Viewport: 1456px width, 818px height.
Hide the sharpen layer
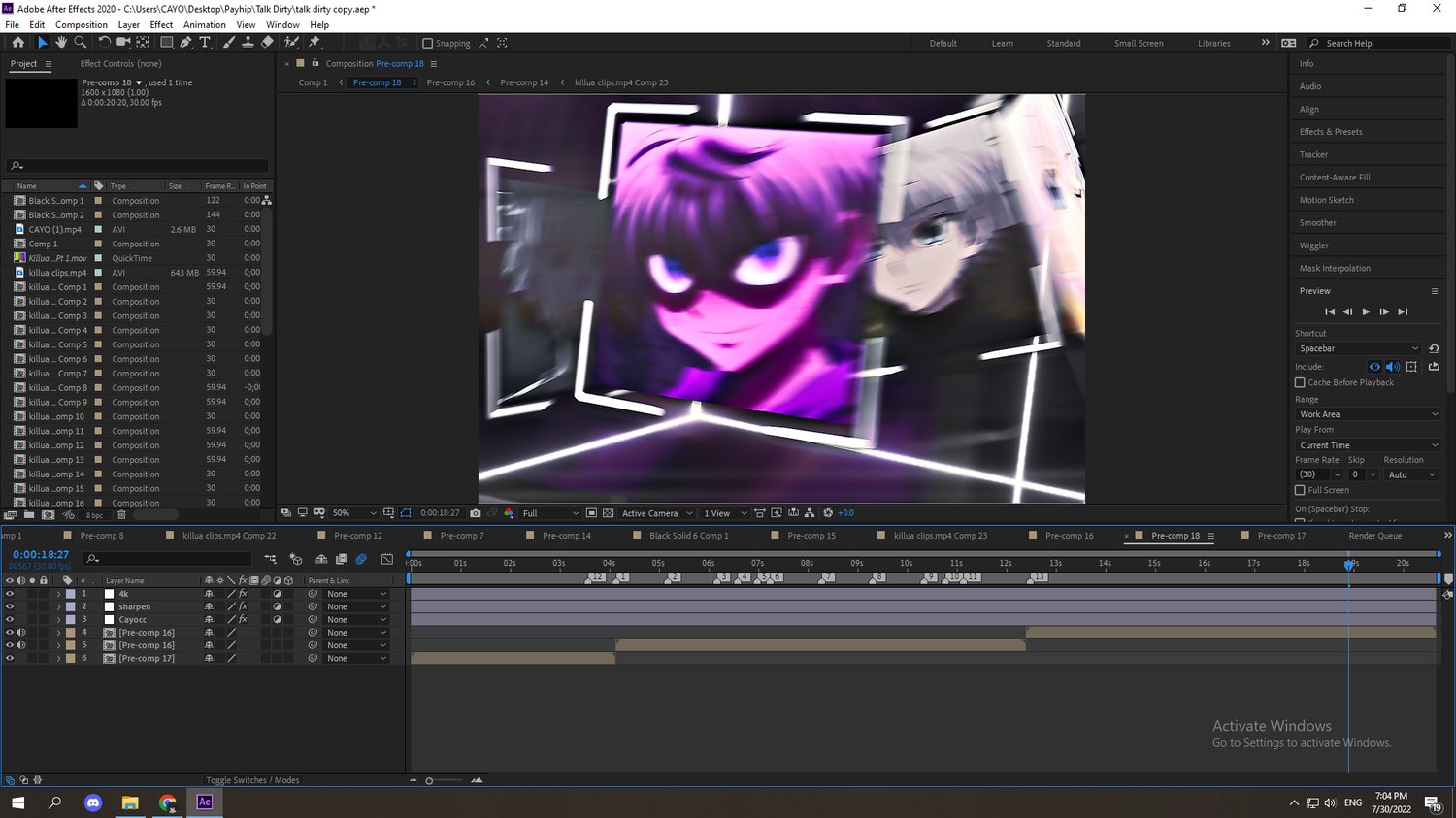10,606
